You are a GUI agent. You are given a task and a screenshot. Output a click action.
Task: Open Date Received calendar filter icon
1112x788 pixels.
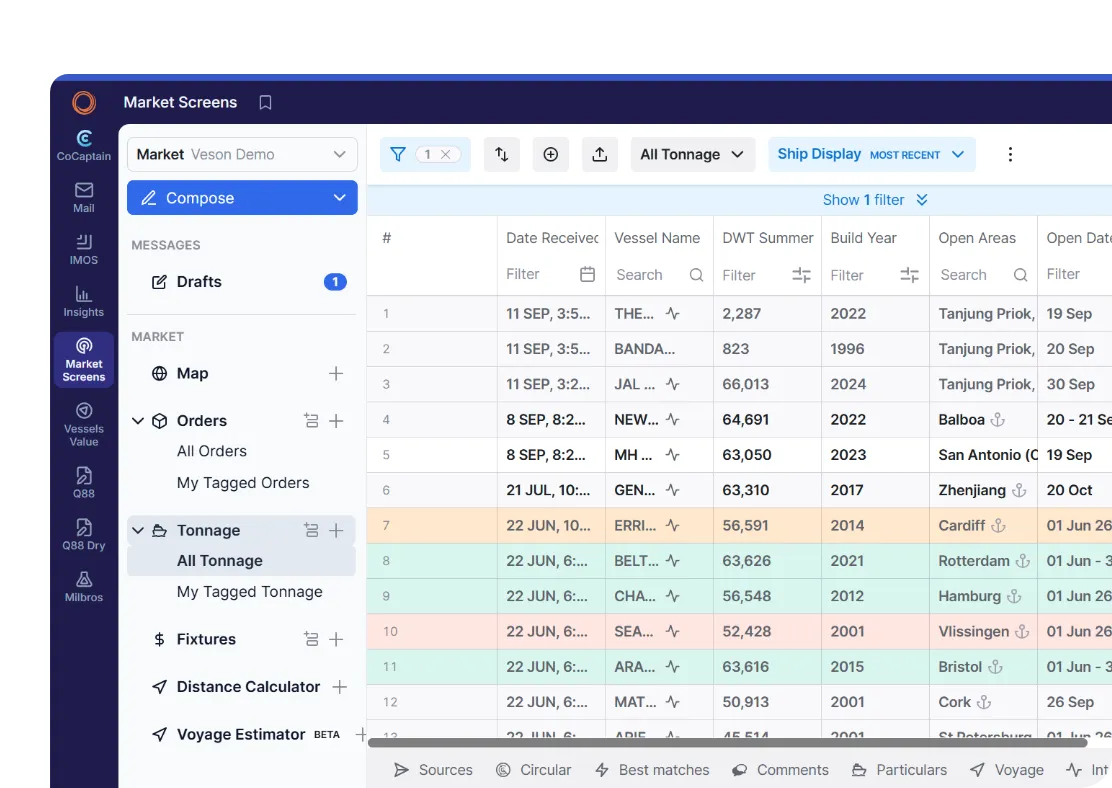(x=587, y=274)
